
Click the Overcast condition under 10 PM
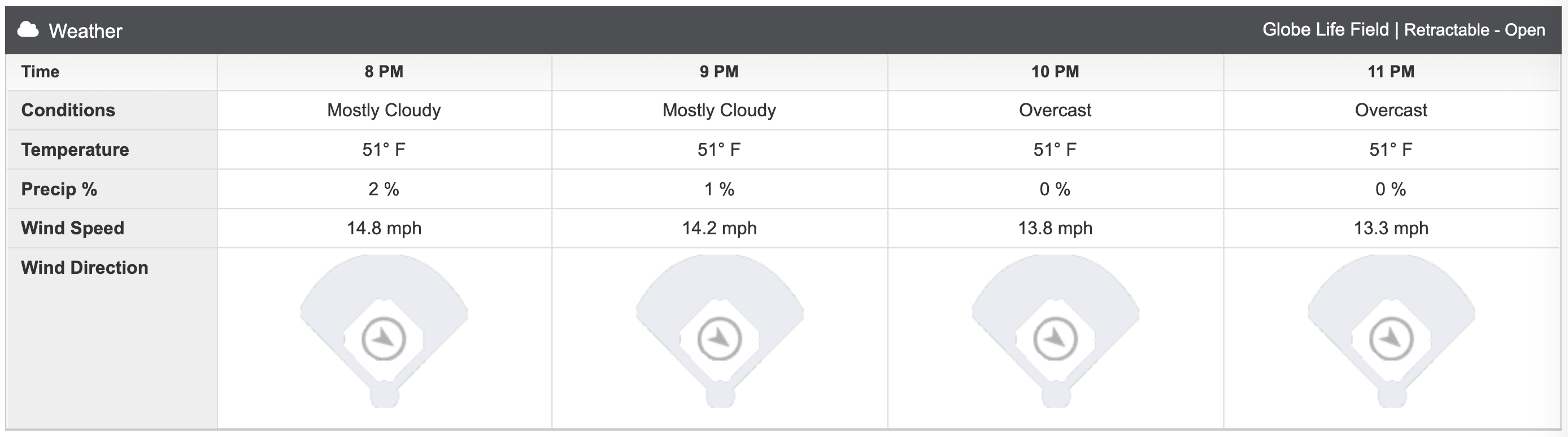tap(1056, 110)
